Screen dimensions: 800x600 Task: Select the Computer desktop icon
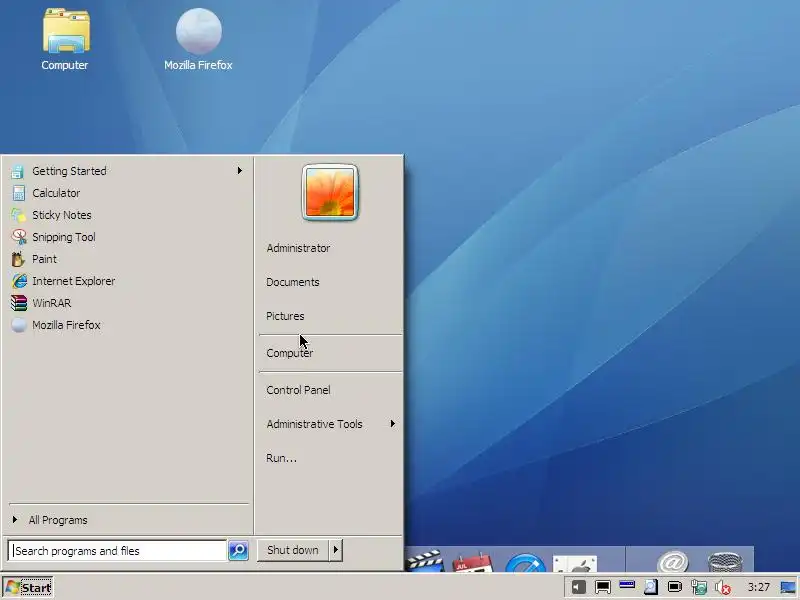(x=65, y=39)
